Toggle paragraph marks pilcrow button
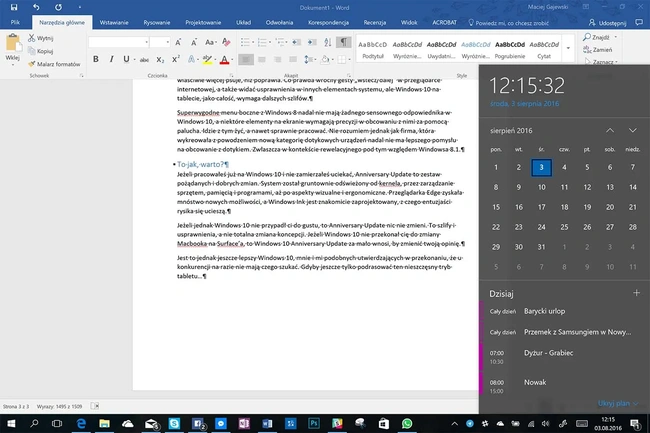The width and height of the screenshot is (650, 433). coord(343,42)
